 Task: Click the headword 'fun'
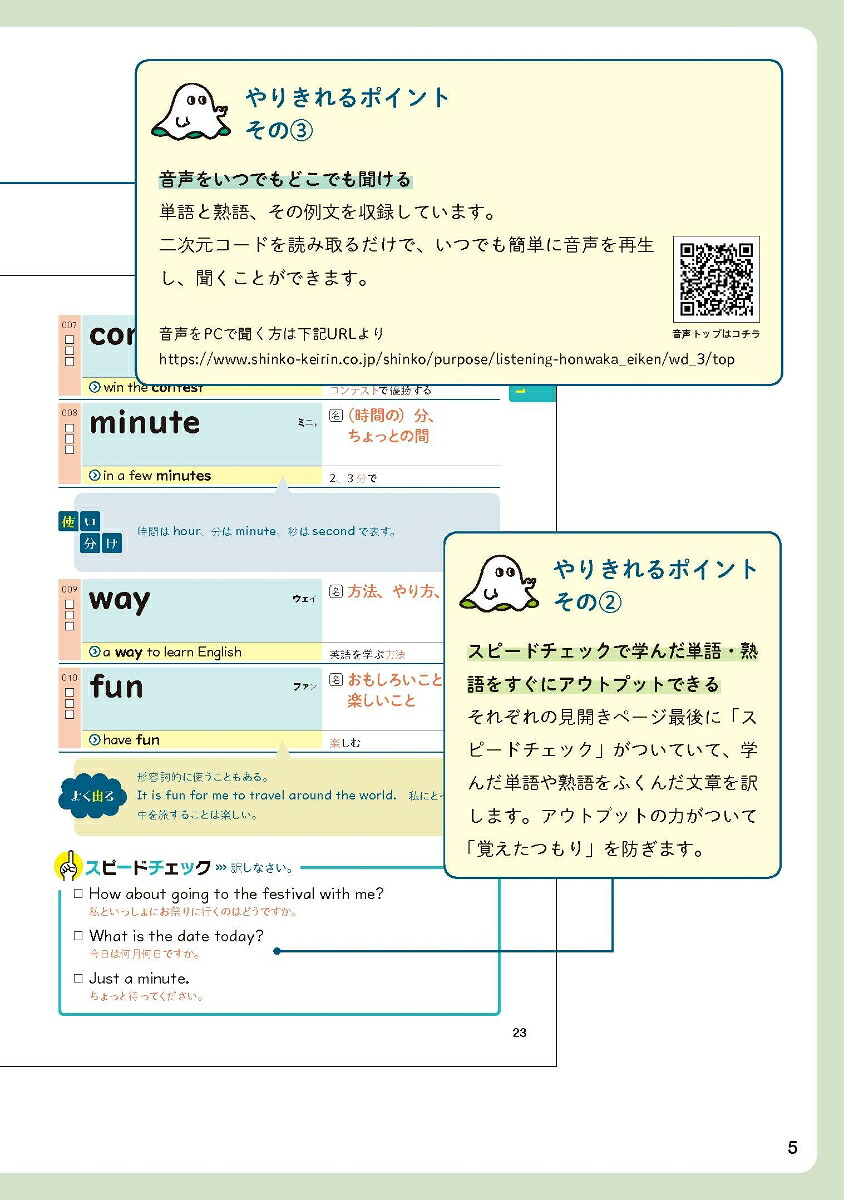116,686
